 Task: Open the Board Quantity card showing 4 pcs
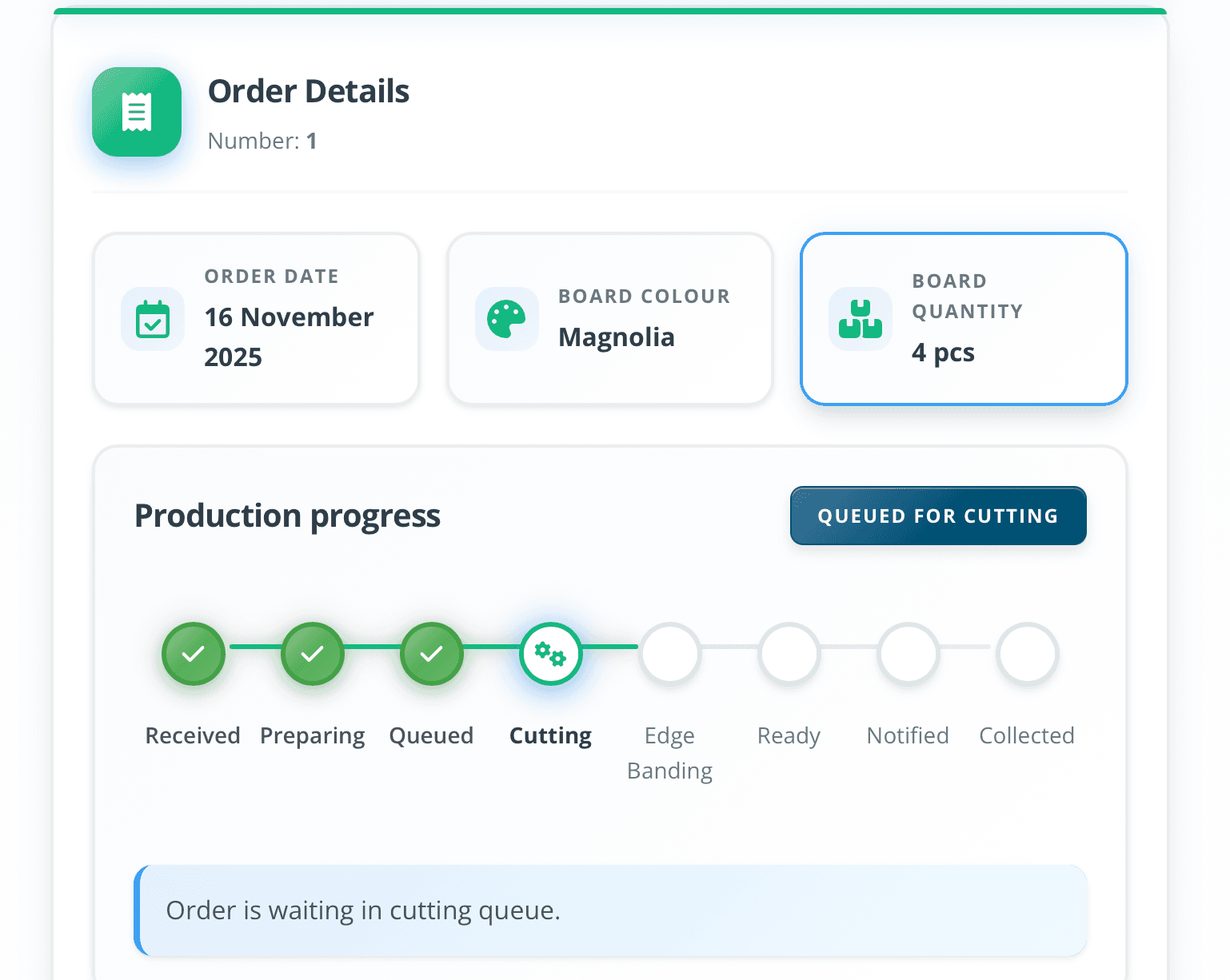point(963,319)
